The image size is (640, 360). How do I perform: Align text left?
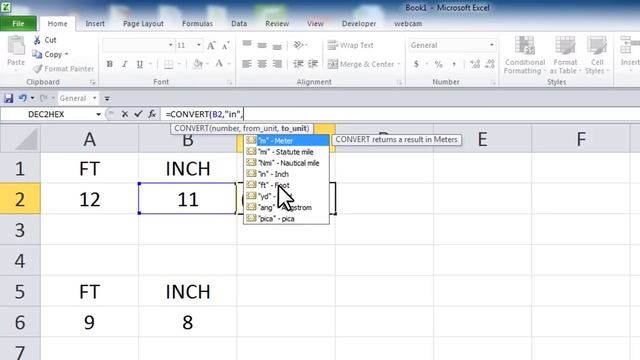247,64
